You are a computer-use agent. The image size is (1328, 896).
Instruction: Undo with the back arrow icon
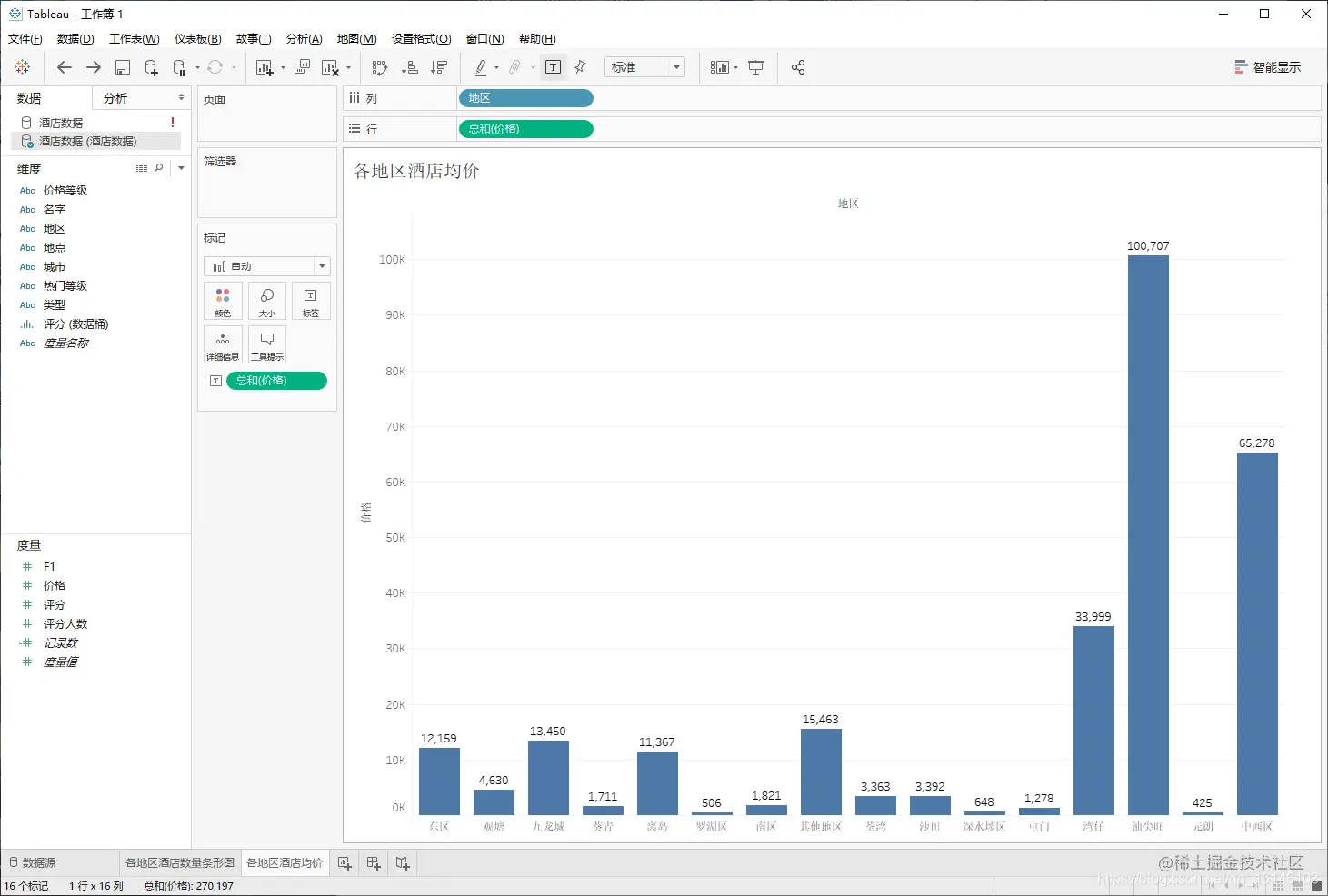[x=64, y=67]
